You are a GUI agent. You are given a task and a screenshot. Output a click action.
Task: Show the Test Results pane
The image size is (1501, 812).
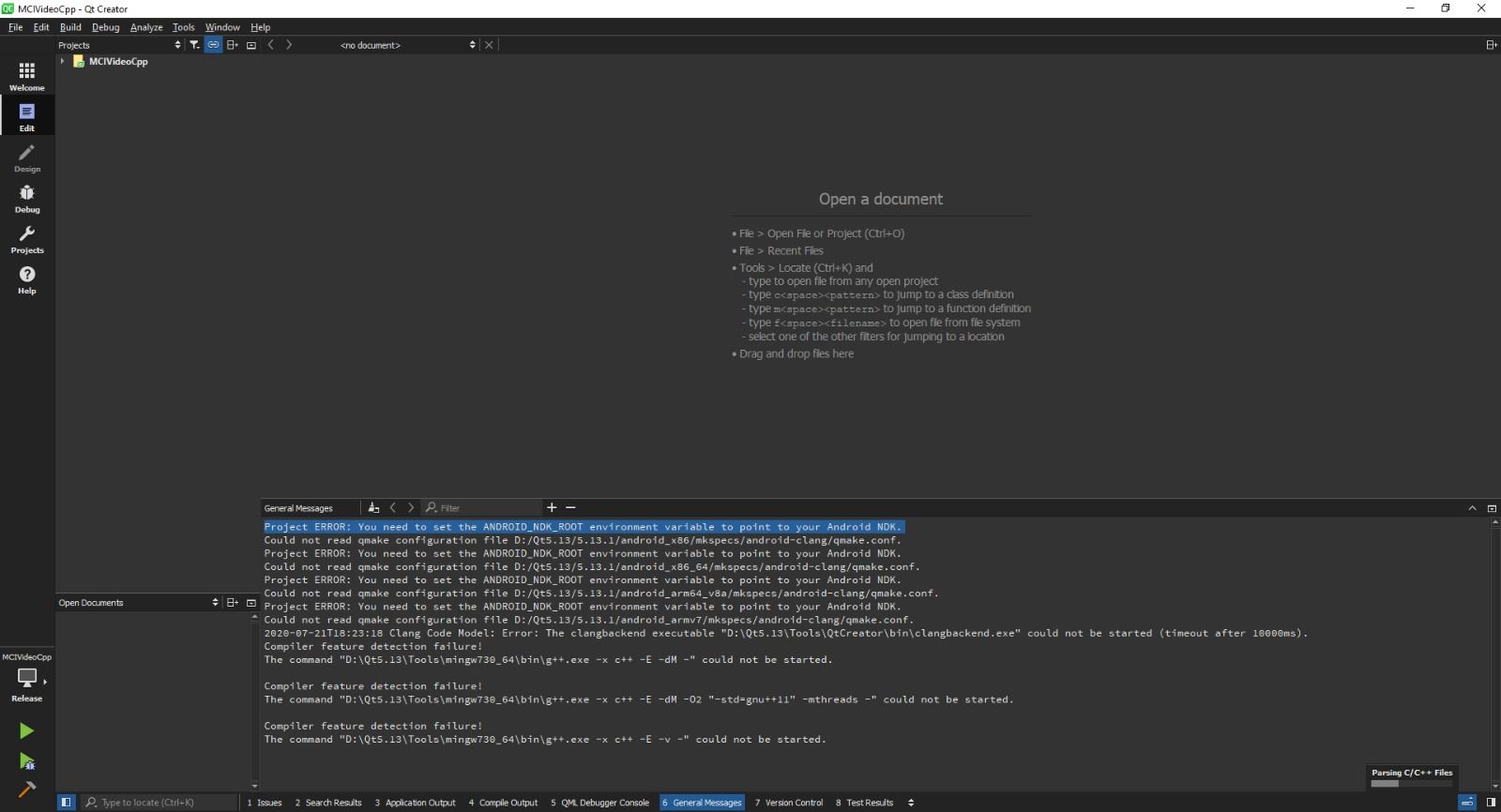click(x=865, y=803)
